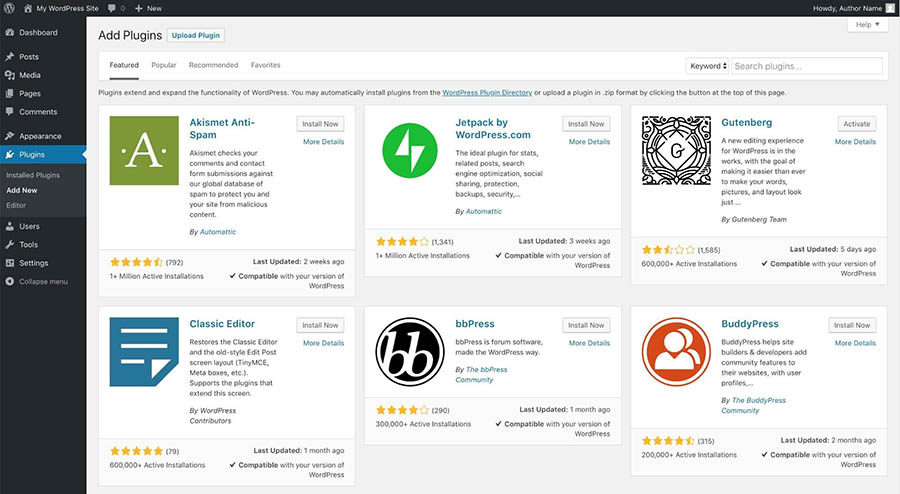Click the Tools wrench icon in sidebar
Image resolution: width=900 pixels, height=494 pixels.
click(10, 244)
